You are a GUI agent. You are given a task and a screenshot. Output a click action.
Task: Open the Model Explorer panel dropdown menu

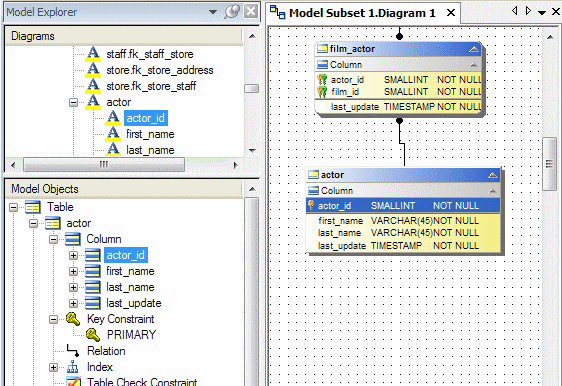click(213, 12)
